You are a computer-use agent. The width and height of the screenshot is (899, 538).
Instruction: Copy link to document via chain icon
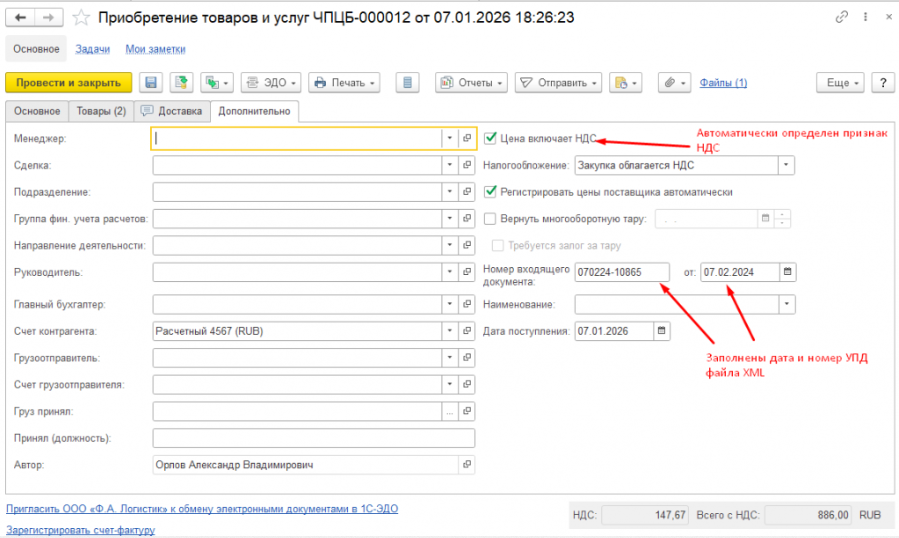pos(841,17)
